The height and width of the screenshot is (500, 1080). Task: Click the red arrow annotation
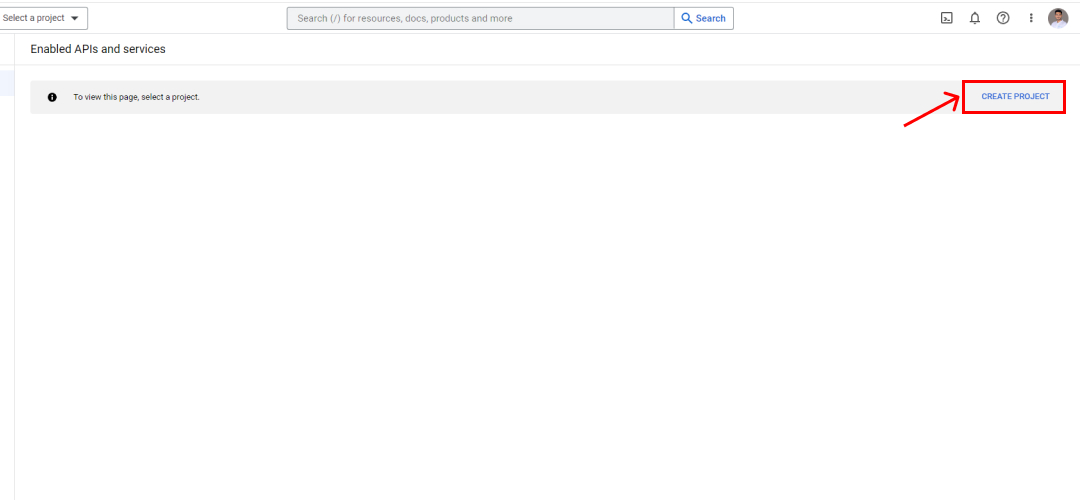(x=930, y=109)
